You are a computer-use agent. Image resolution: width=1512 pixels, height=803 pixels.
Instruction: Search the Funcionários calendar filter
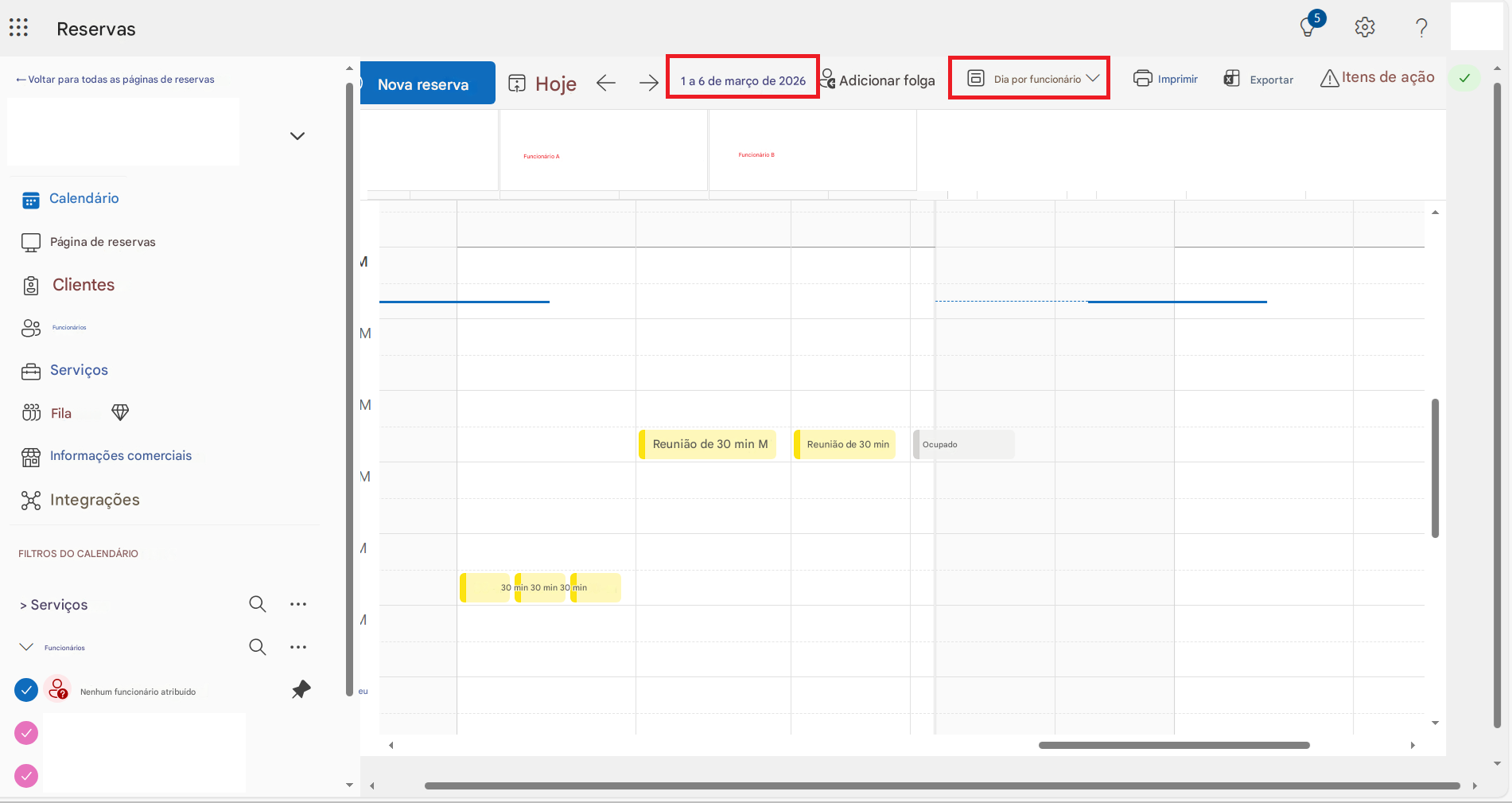257,647
